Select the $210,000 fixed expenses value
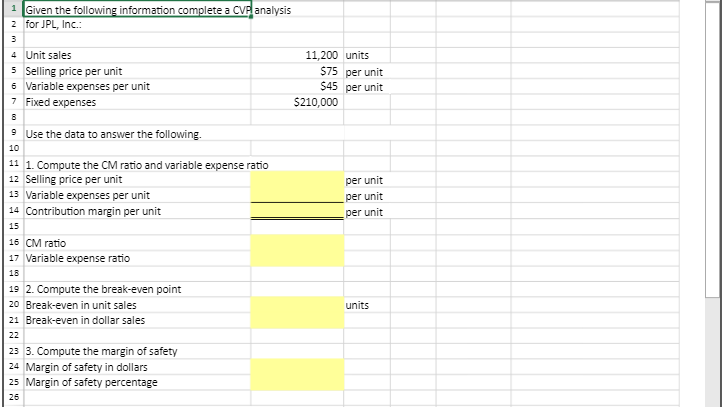The image size is (723, 407). pos(297,102)
